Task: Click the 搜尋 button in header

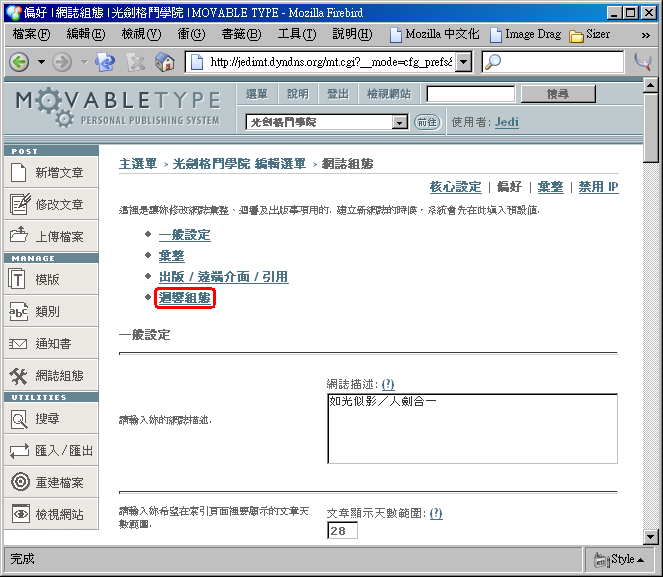Action: (x=558, y=94)
